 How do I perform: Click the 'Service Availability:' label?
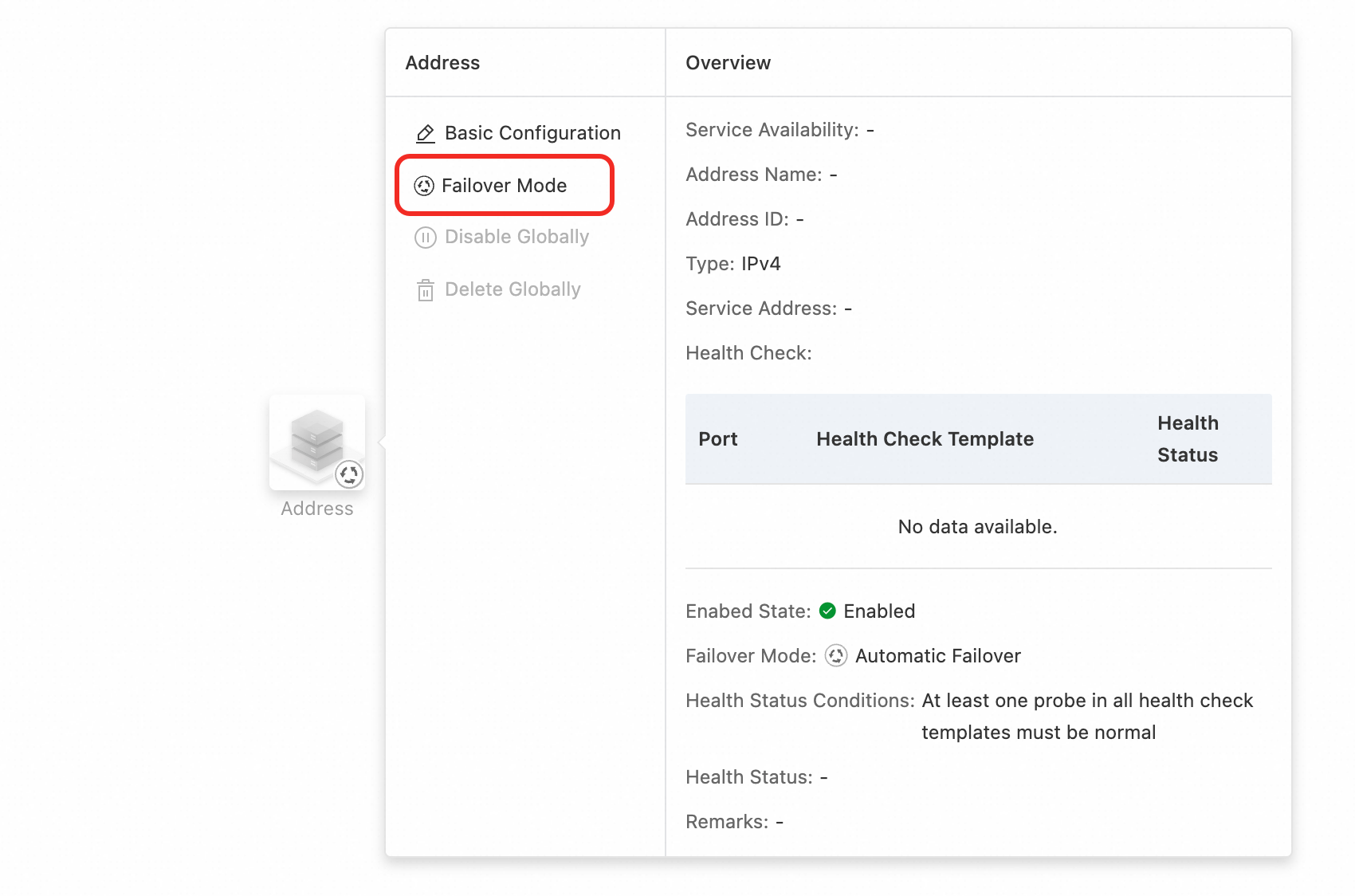(x=773, y=130)
